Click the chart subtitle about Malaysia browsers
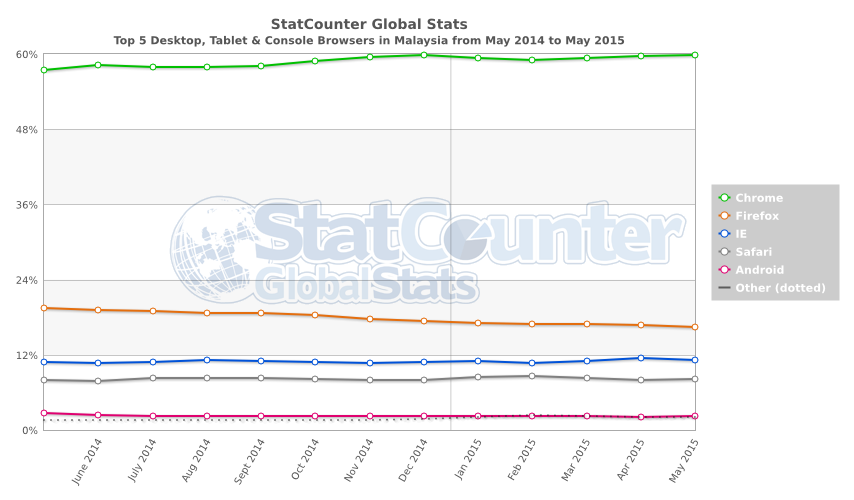Image resolution: width=854 pixels, height=500 pixels. tap(369, 40)
